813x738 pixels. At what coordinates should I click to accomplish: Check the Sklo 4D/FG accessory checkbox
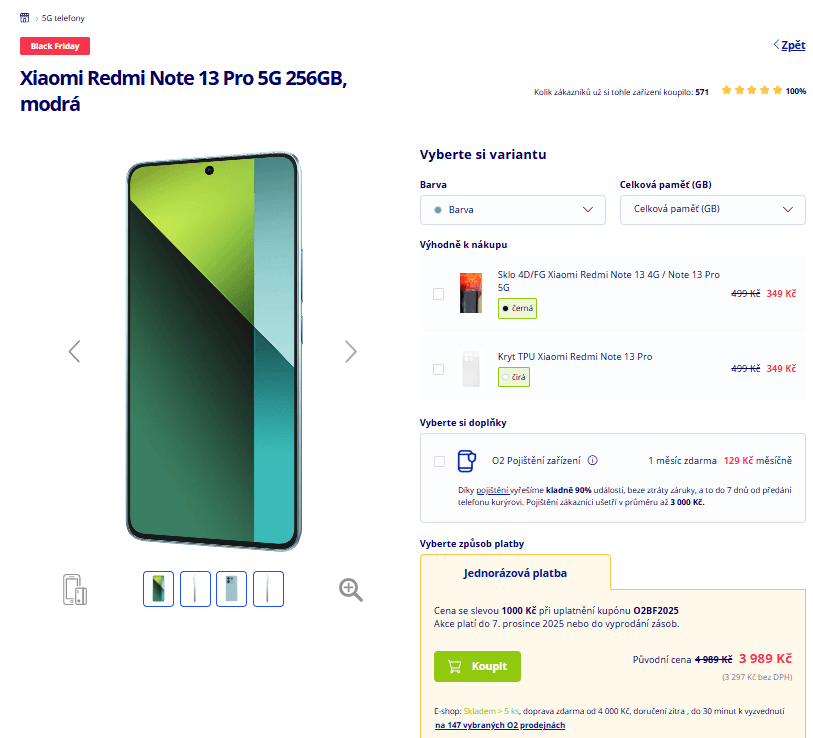click(x=438, y=294)
